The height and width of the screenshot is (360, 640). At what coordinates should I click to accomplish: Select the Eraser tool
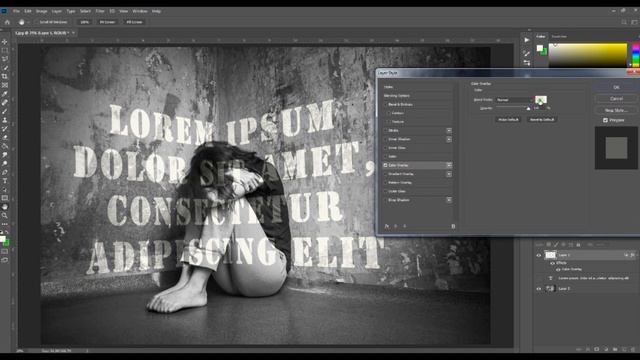[x=5, y=137]
